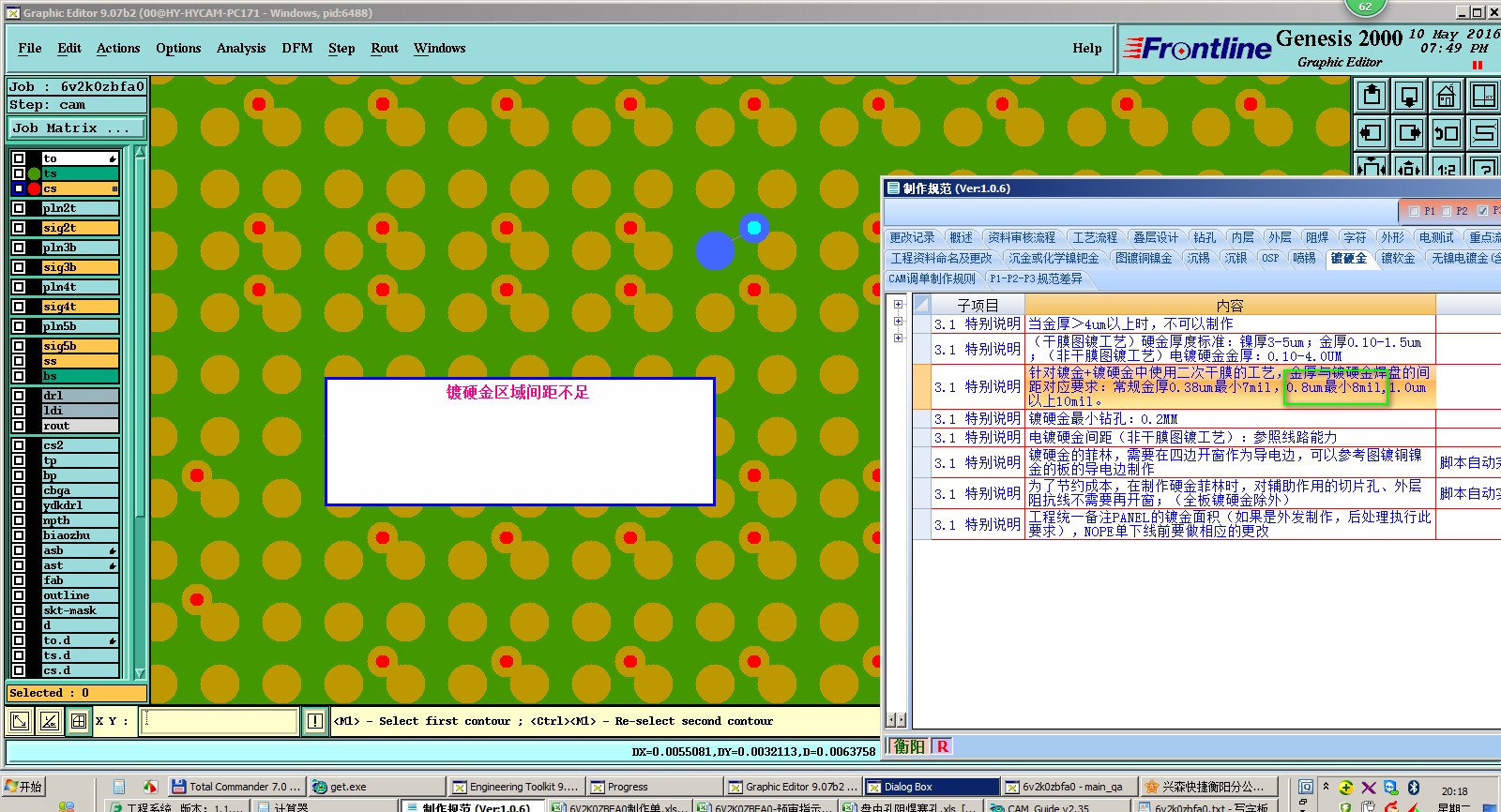Image resolution: width=1501 pixels, height=812 pixels.
Task: Click the S-shaped snake pan icon
Action: (x=1484, y=133)
